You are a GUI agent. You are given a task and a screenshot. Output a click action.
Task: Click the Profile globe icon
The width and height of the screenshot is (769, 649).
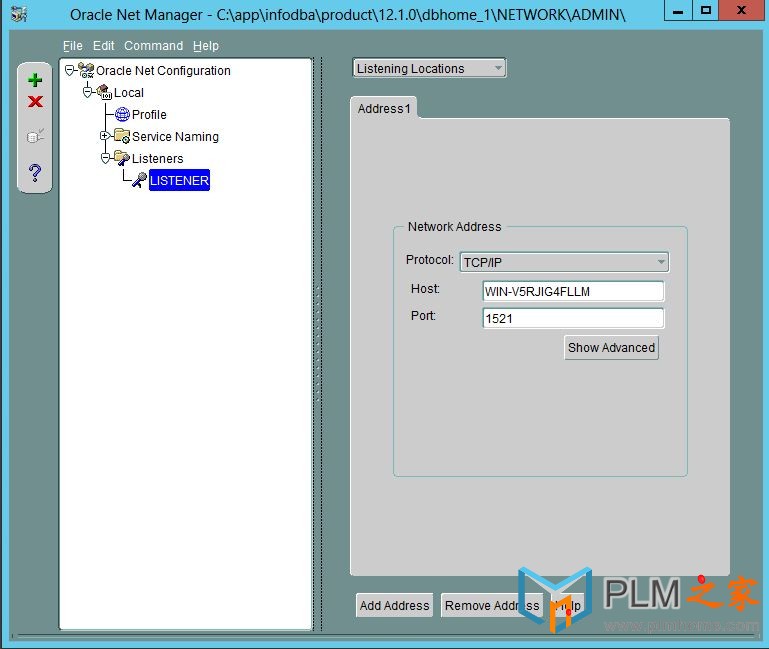coord(122,114)
